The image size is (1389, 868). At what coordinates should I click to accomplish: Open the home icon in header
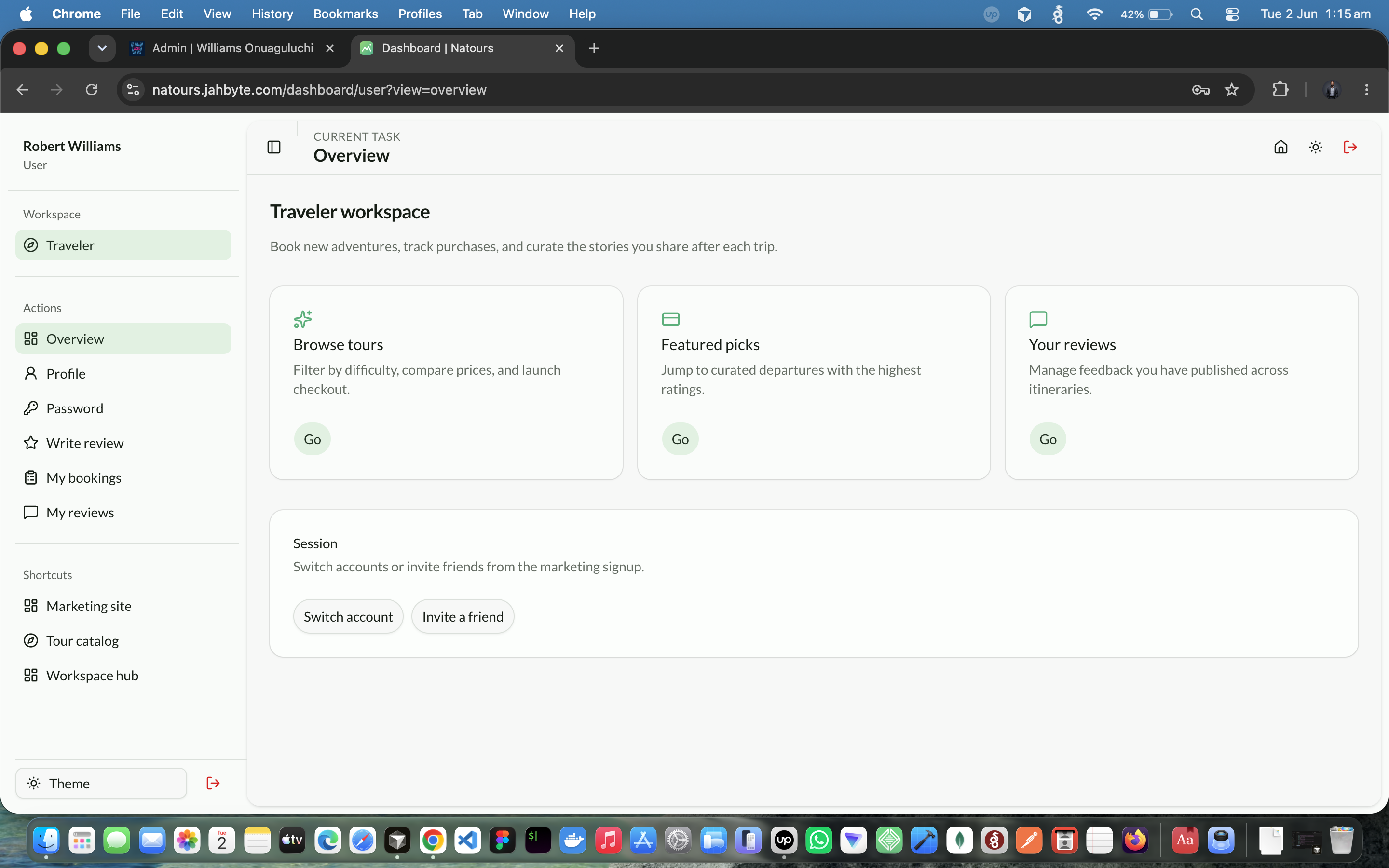click(1280, 147)
